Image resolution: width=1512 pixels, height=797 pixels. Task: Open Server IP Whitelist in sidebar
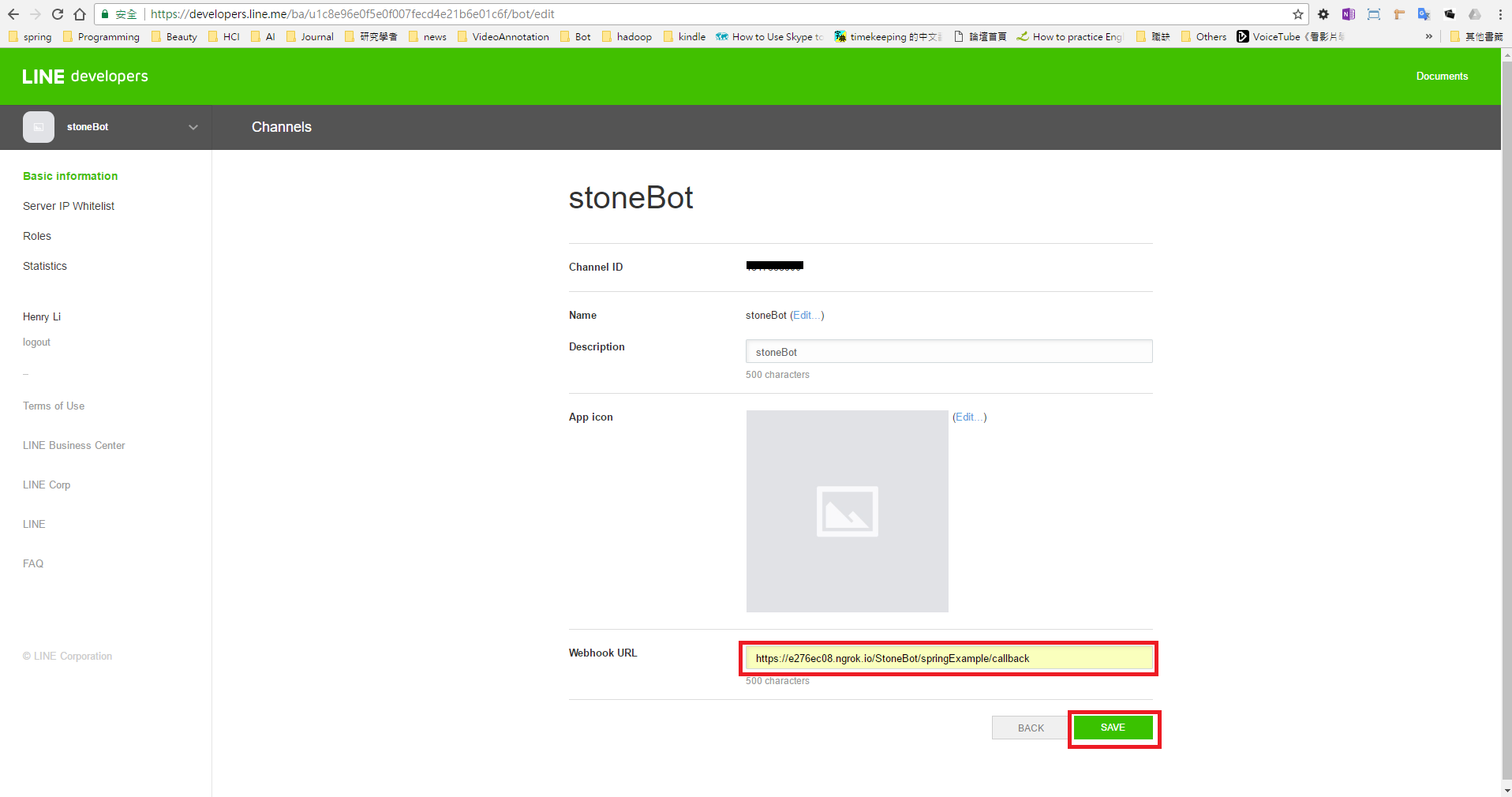[69, 206]
